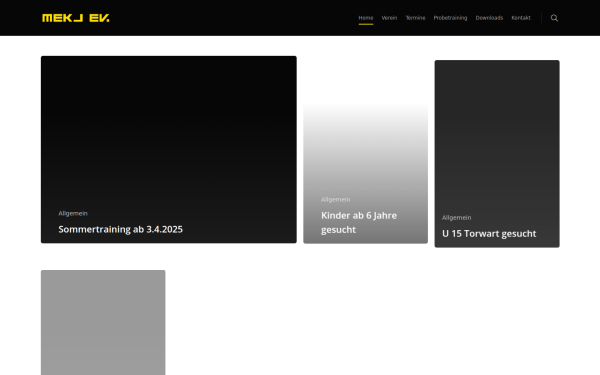The image size is (600, 375).
Task: Open the Verein menu item
Action: [x=389, y=18]
